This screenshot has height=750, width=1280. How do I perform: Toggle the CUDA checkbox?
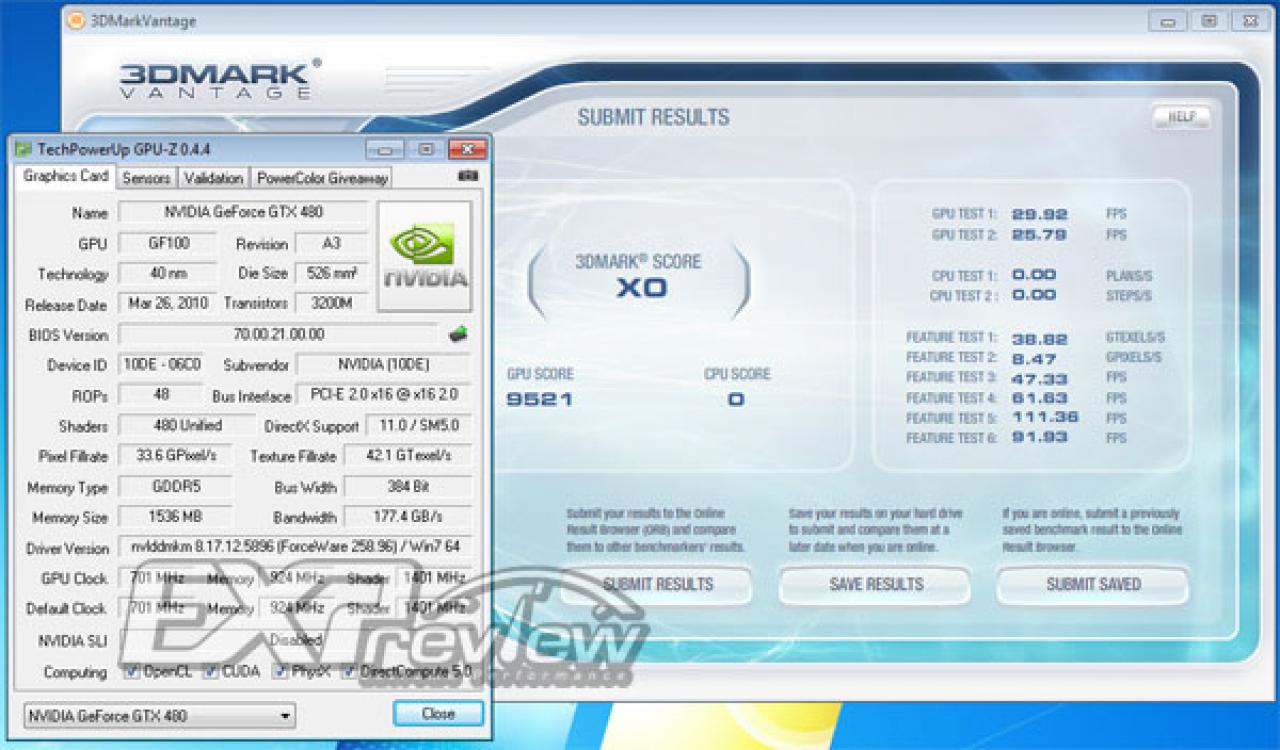[211, 672]
